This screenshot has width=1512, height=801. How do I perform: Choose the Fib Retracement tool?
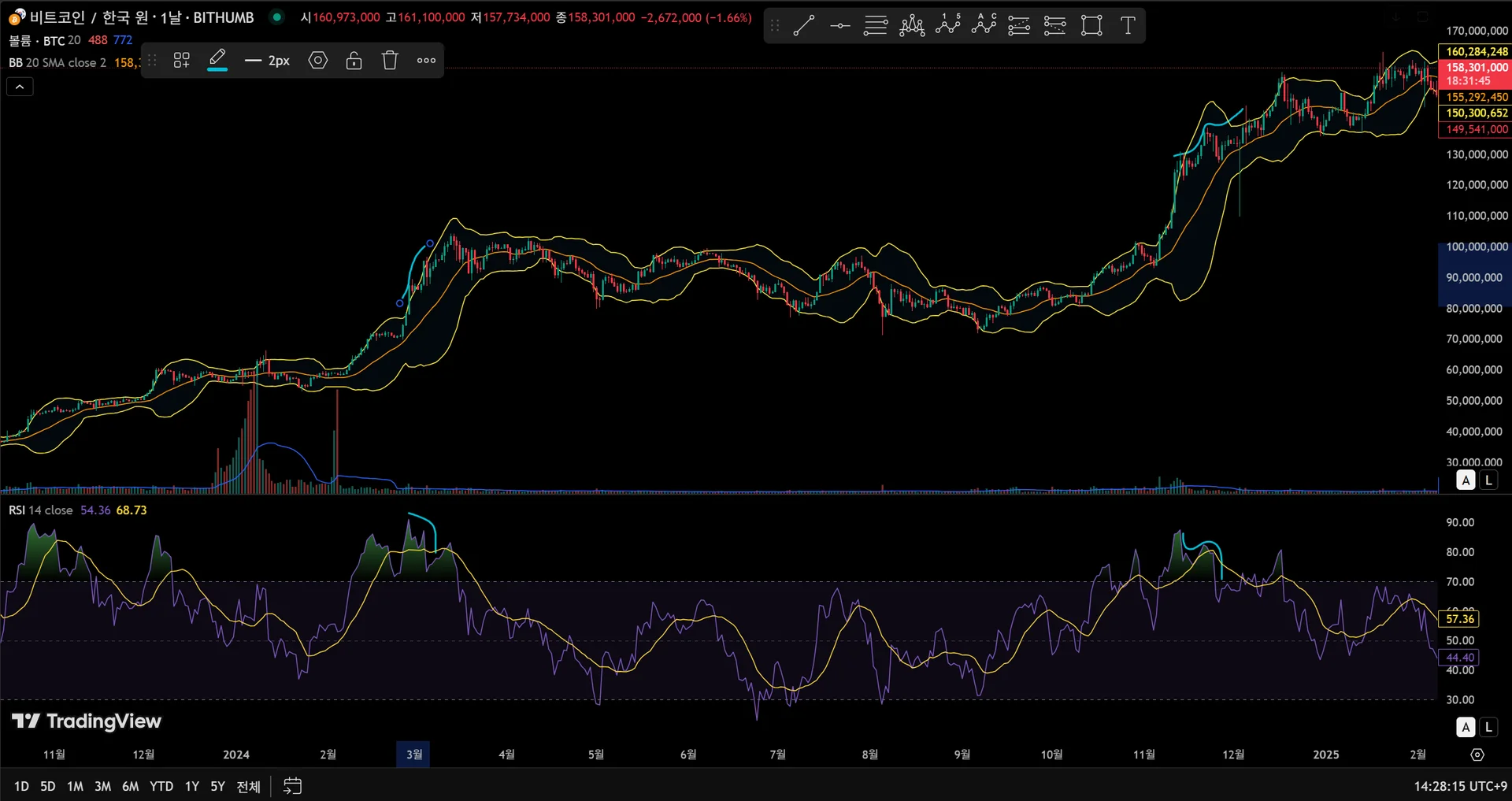tap(875, 26)
